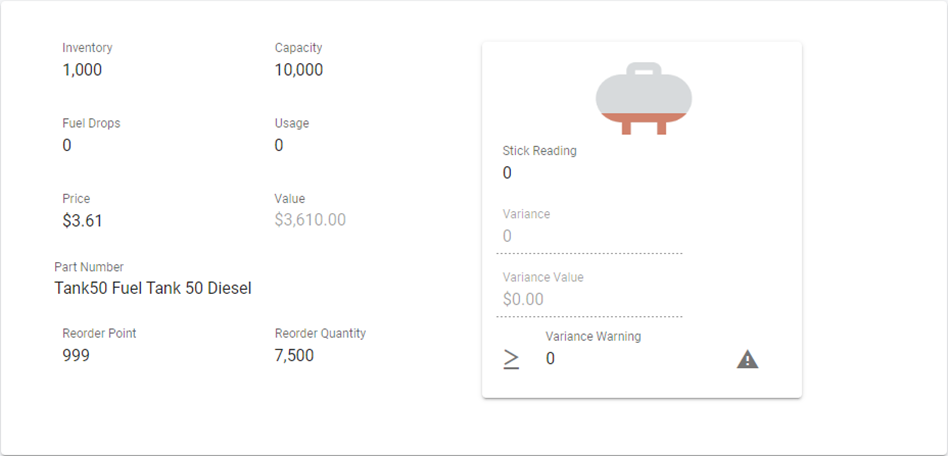Screen dimensions: 948x456
Task: Click the Capacity value 10,000
Action: 298,70
